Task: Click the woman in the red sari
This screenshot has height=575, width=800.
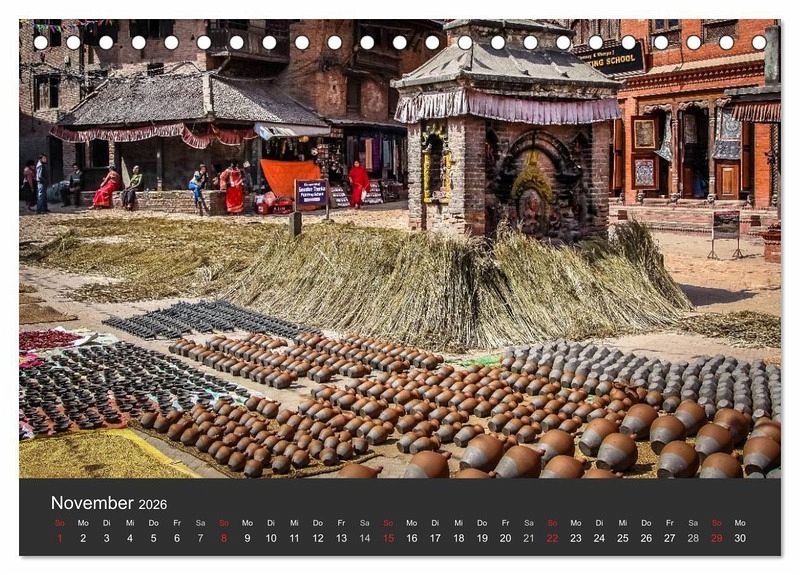Action: coord(358,185)
